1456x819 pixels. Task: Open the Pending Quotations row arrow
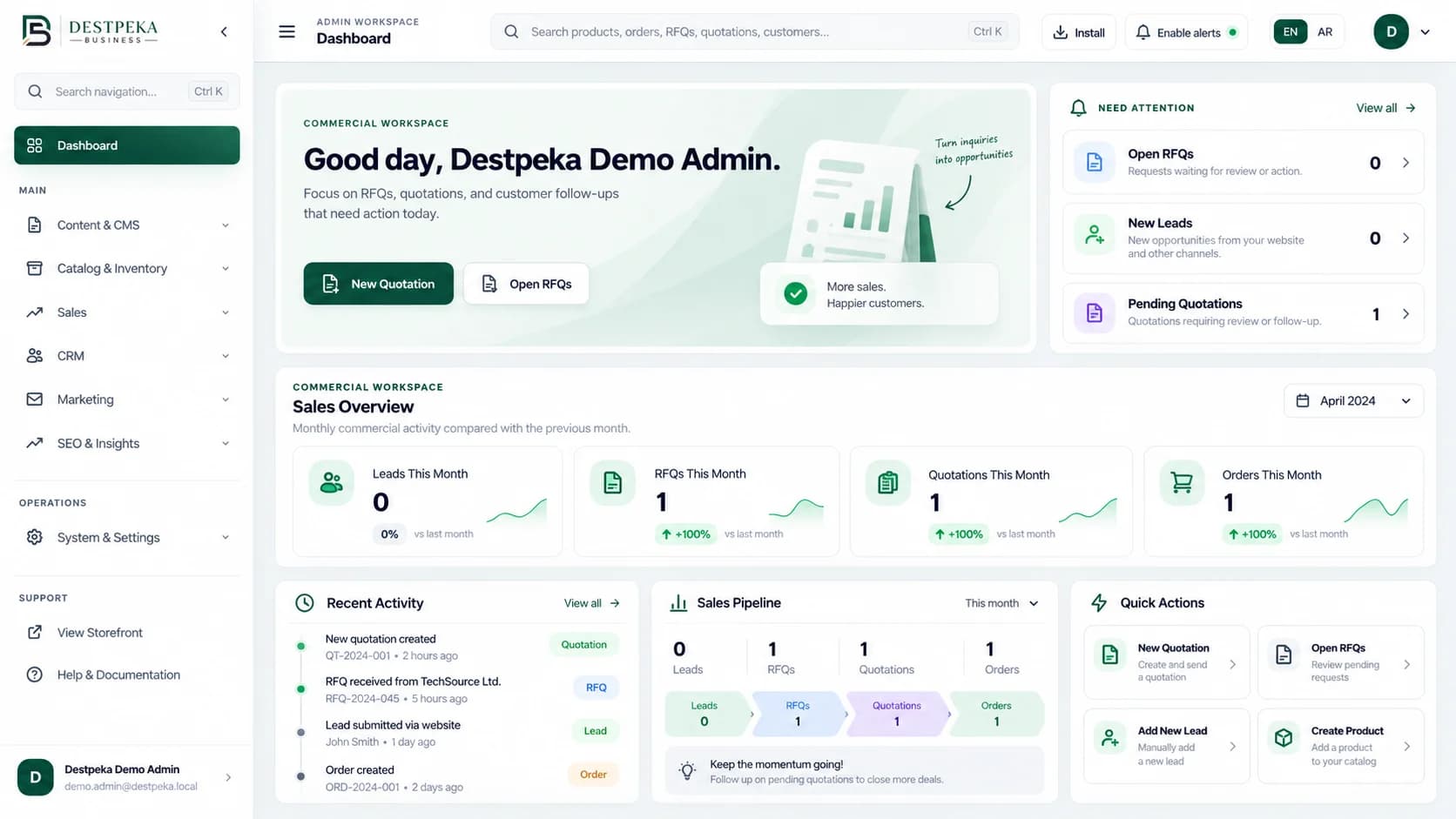pyautogui.click(x=1405, y=313)
